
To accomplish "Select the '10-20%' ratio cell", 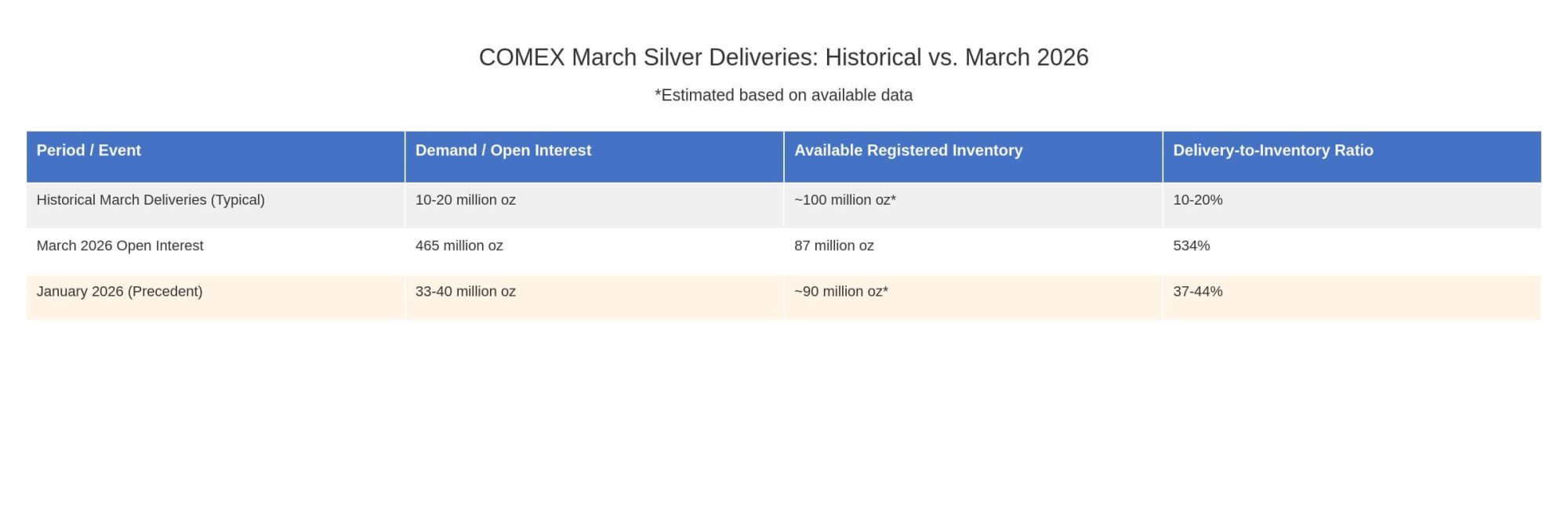I will coord(1197,200).
